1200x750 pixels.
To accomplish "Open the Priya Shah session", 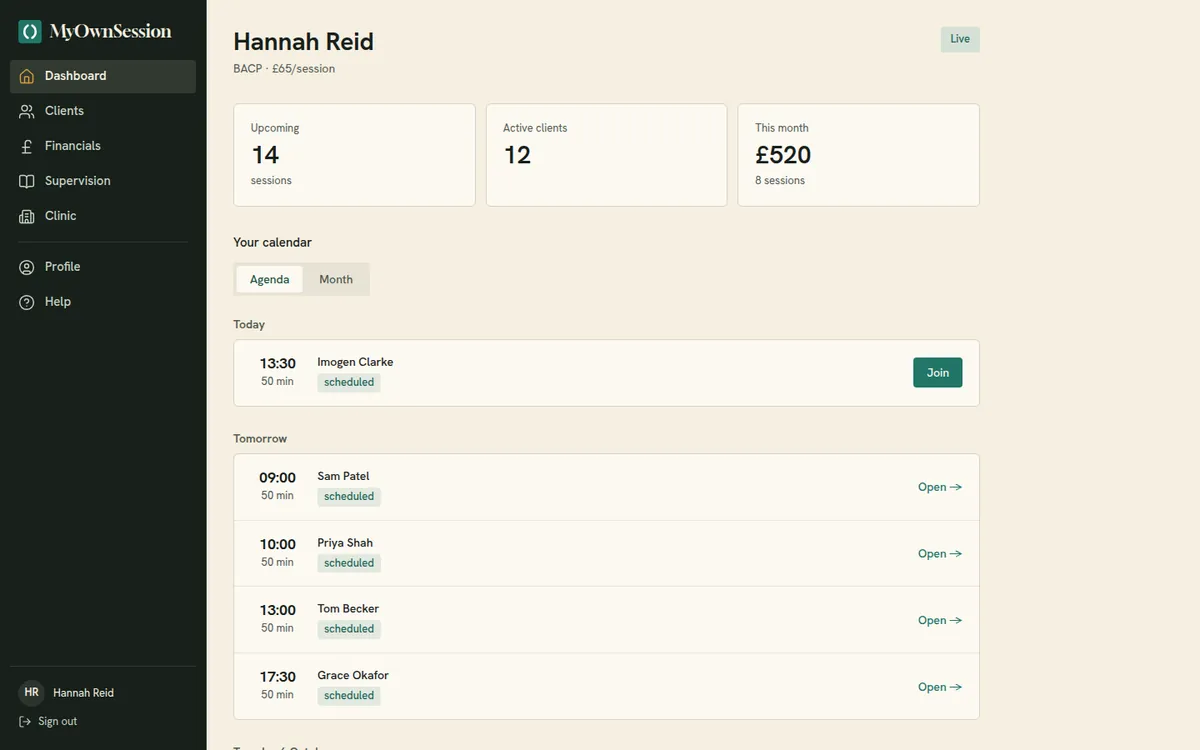I will pyautogui.click(x=940, y=554).
